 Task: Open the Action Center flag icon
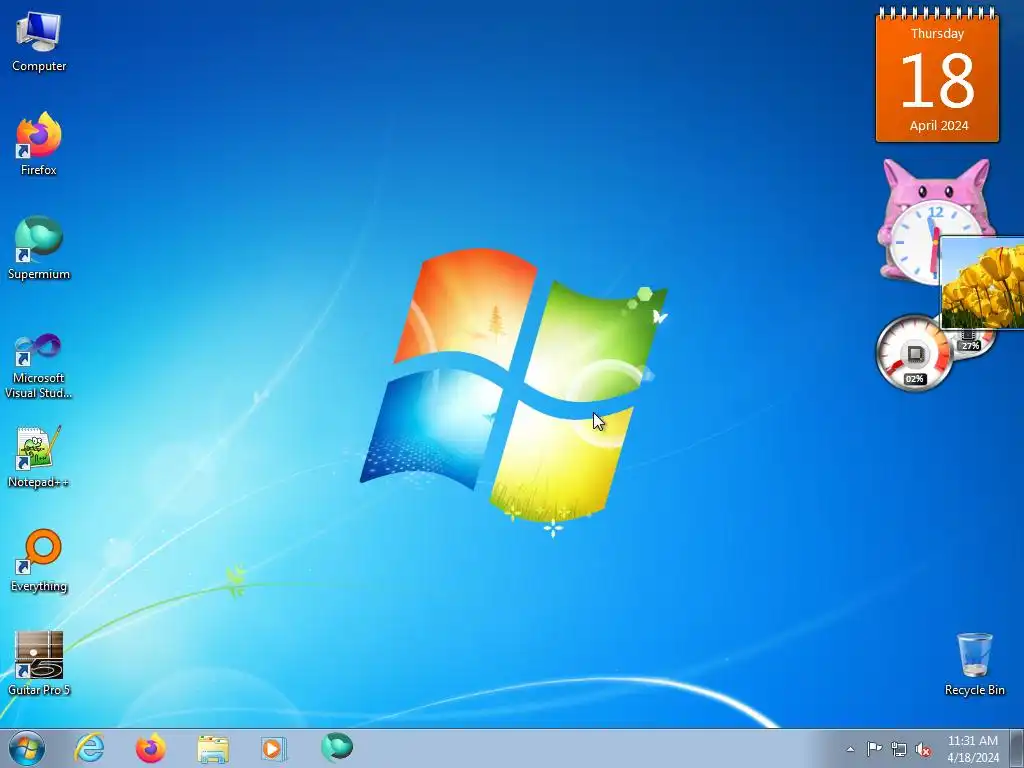click(x=874, y=749)
